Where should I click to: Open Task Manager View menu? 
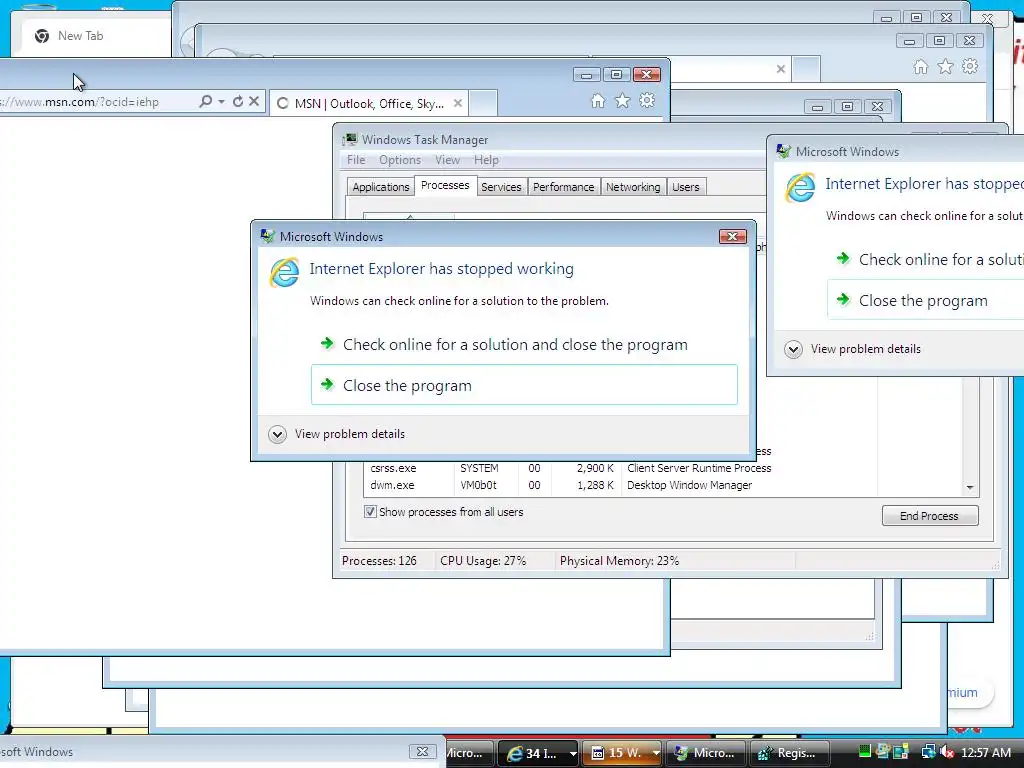[447, 160]
